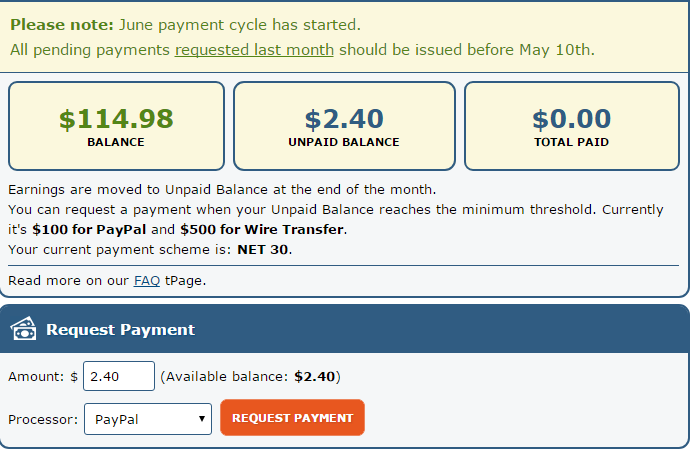Click the '$500 for Wire Transfer' text
Image resolution: width=696 pixels, height=454 pixels.
coord(262,229)
